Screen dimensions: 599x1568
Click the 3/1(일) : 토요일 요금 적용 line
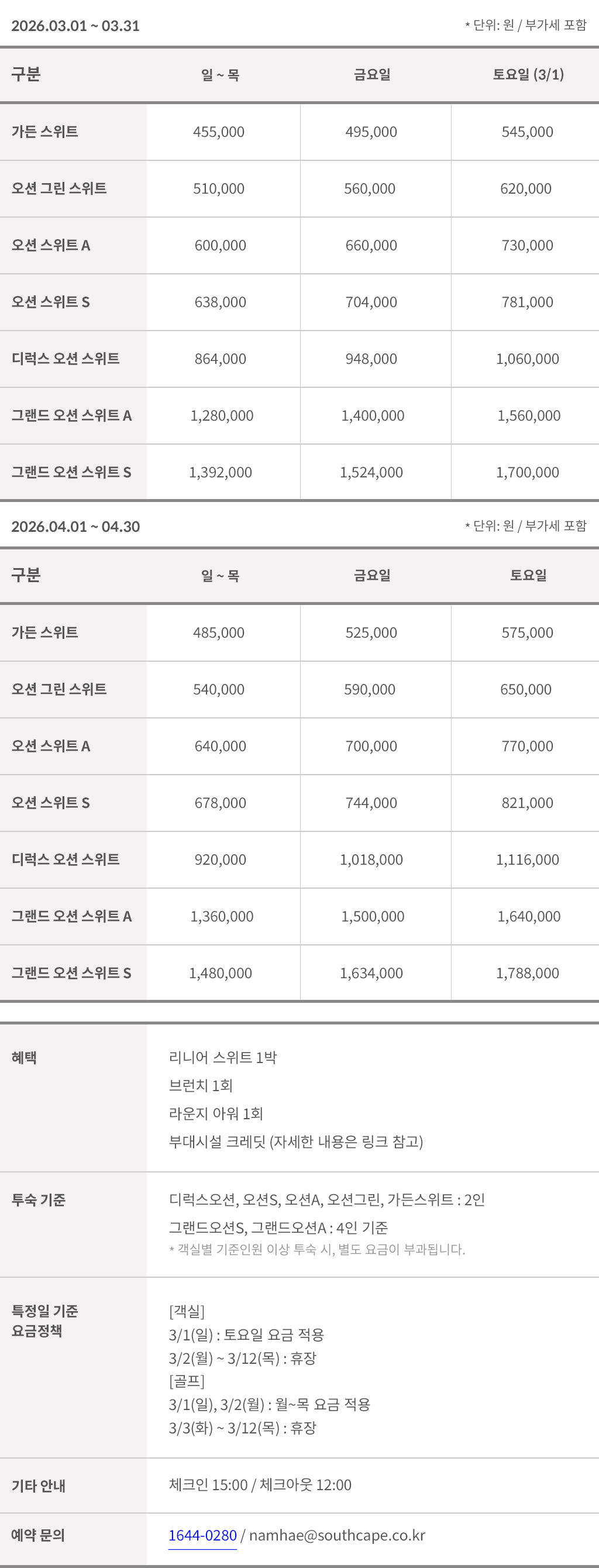point(246,1335)
